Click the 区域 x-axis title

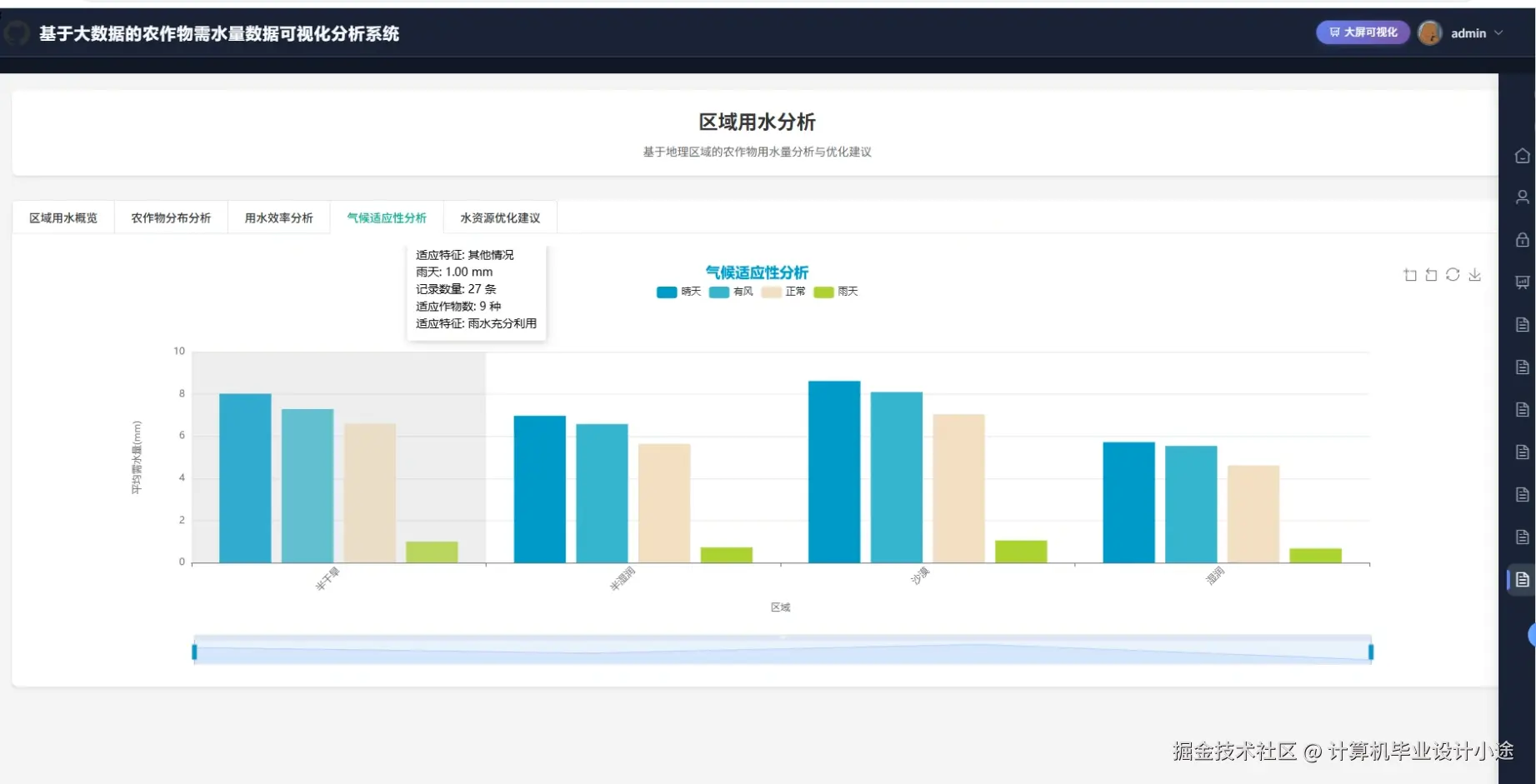[780, 607]
